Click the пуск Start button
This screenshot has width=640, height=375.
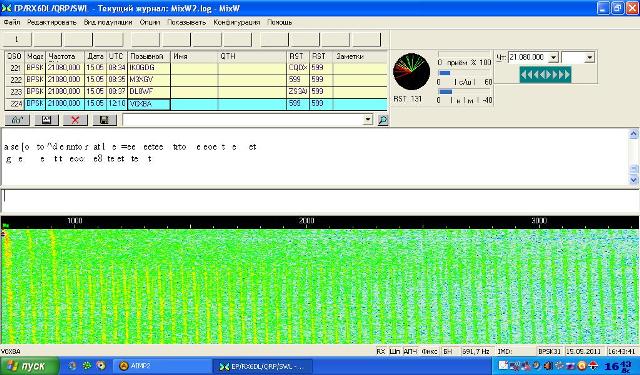pyautogui.click(x=29, y=366)
